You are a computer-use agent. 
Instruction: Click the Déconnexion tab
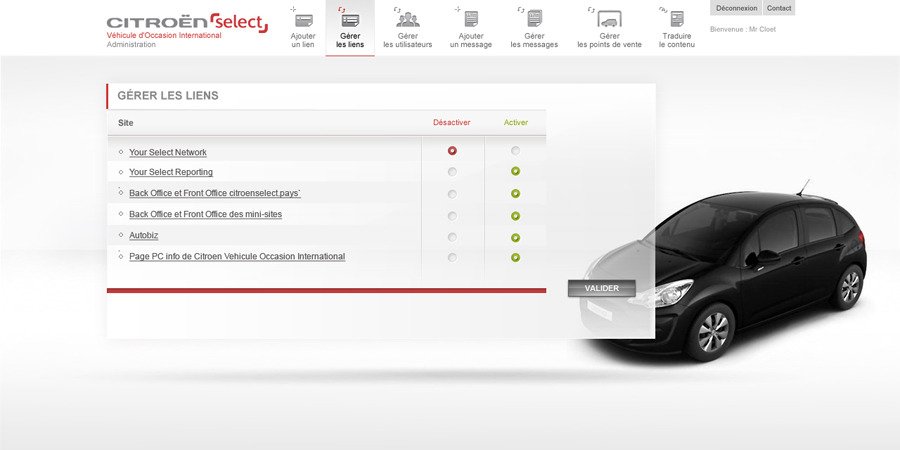click(x=736, y=8)
